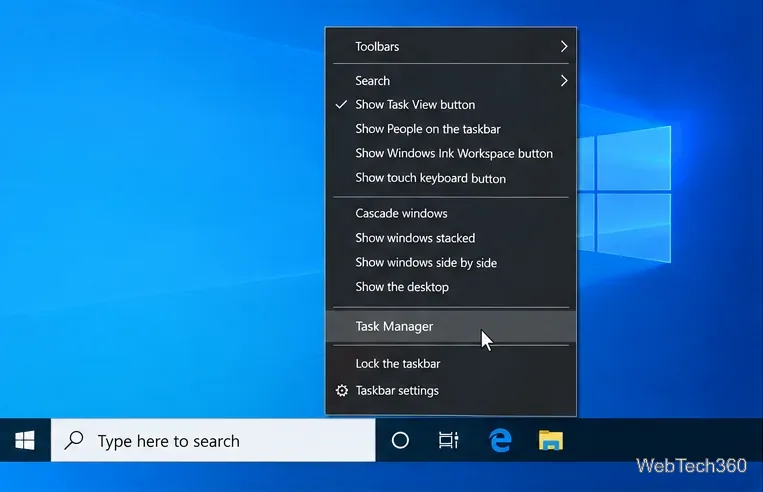Select Show windows stacked
The height and width of the screenshot is (492, 763).
451,238
